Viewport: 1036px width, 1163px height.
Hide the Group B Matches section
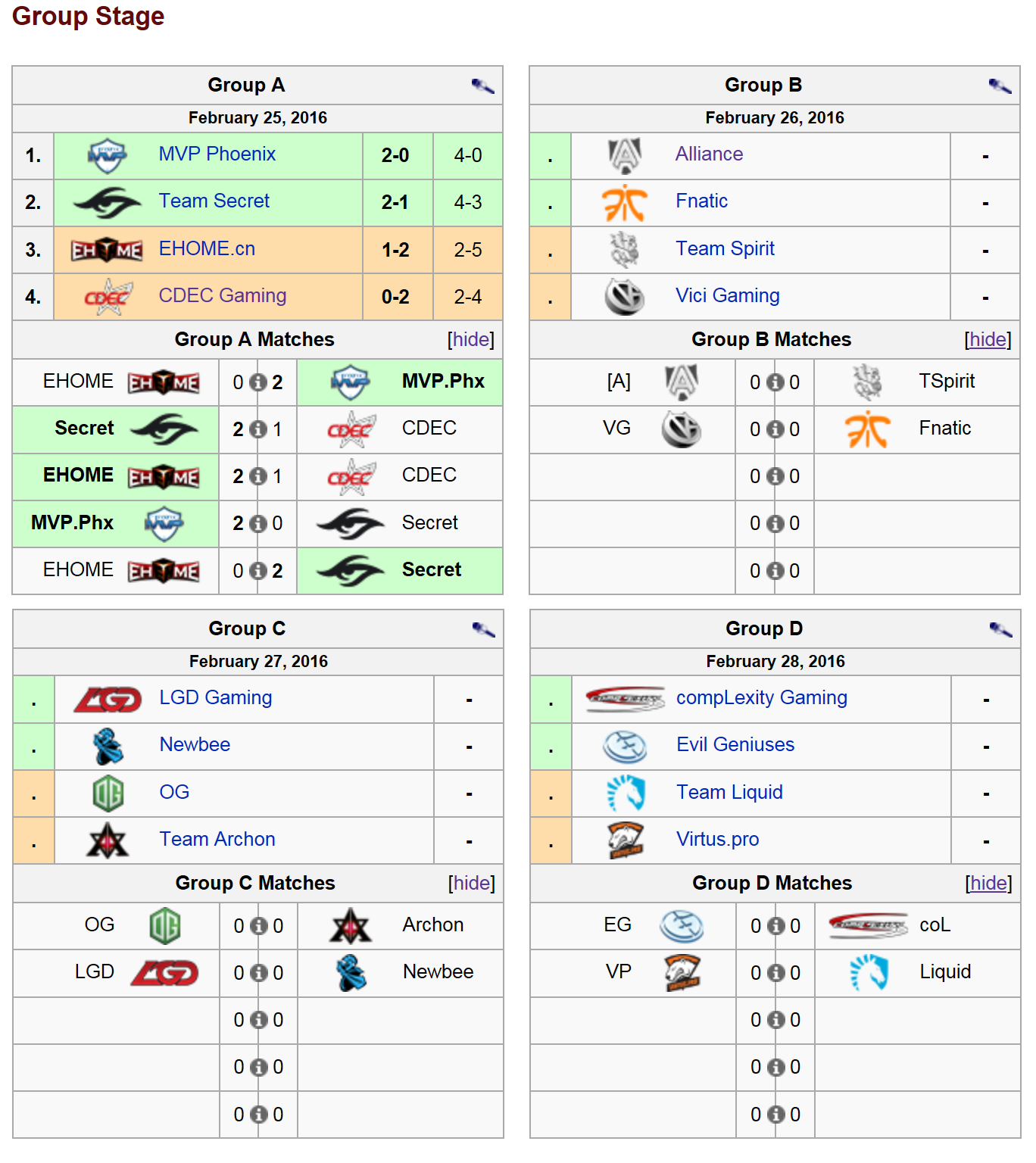988,340
